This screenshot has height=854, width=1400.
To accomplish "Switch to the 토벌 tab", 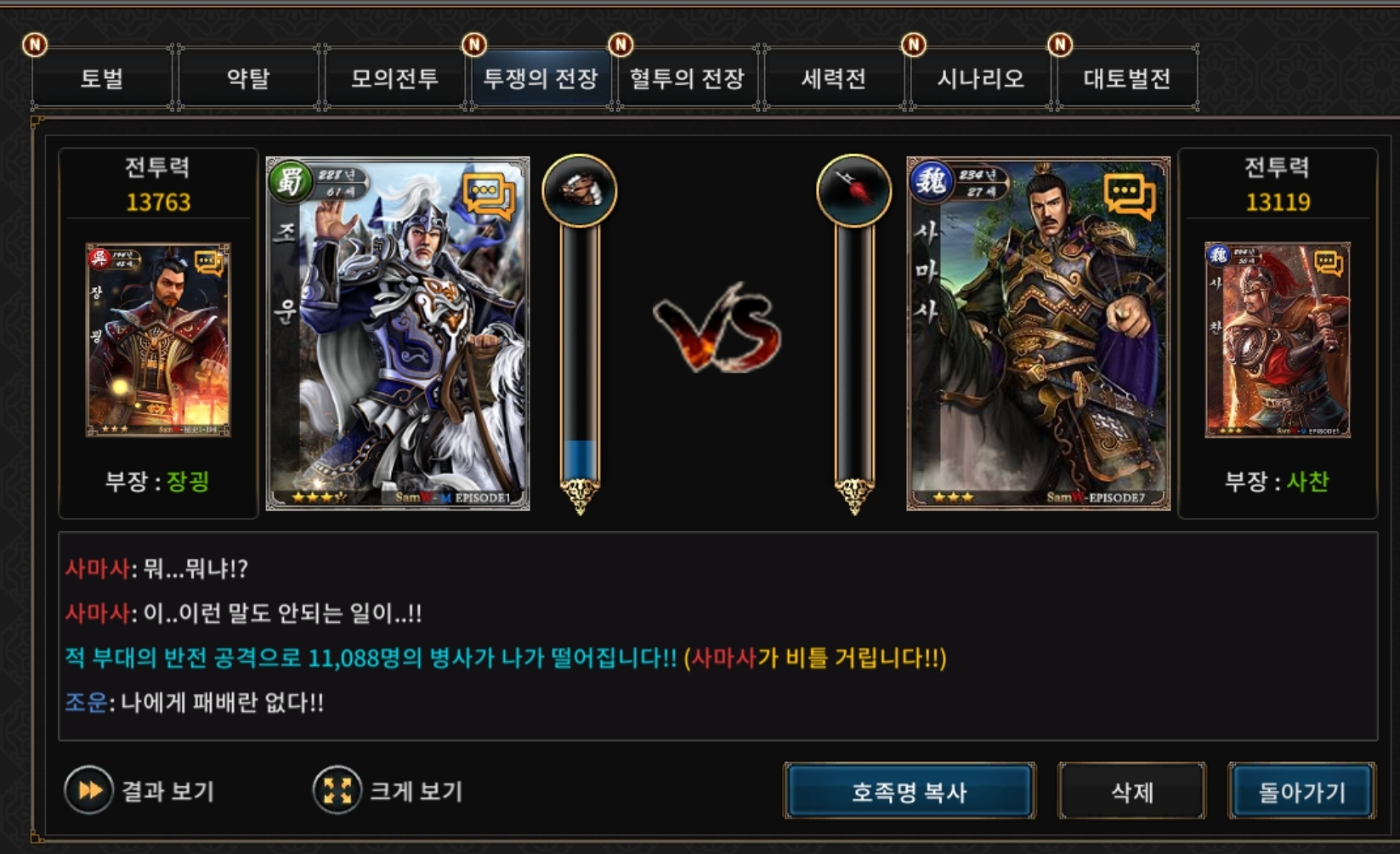I will [102, 78].
